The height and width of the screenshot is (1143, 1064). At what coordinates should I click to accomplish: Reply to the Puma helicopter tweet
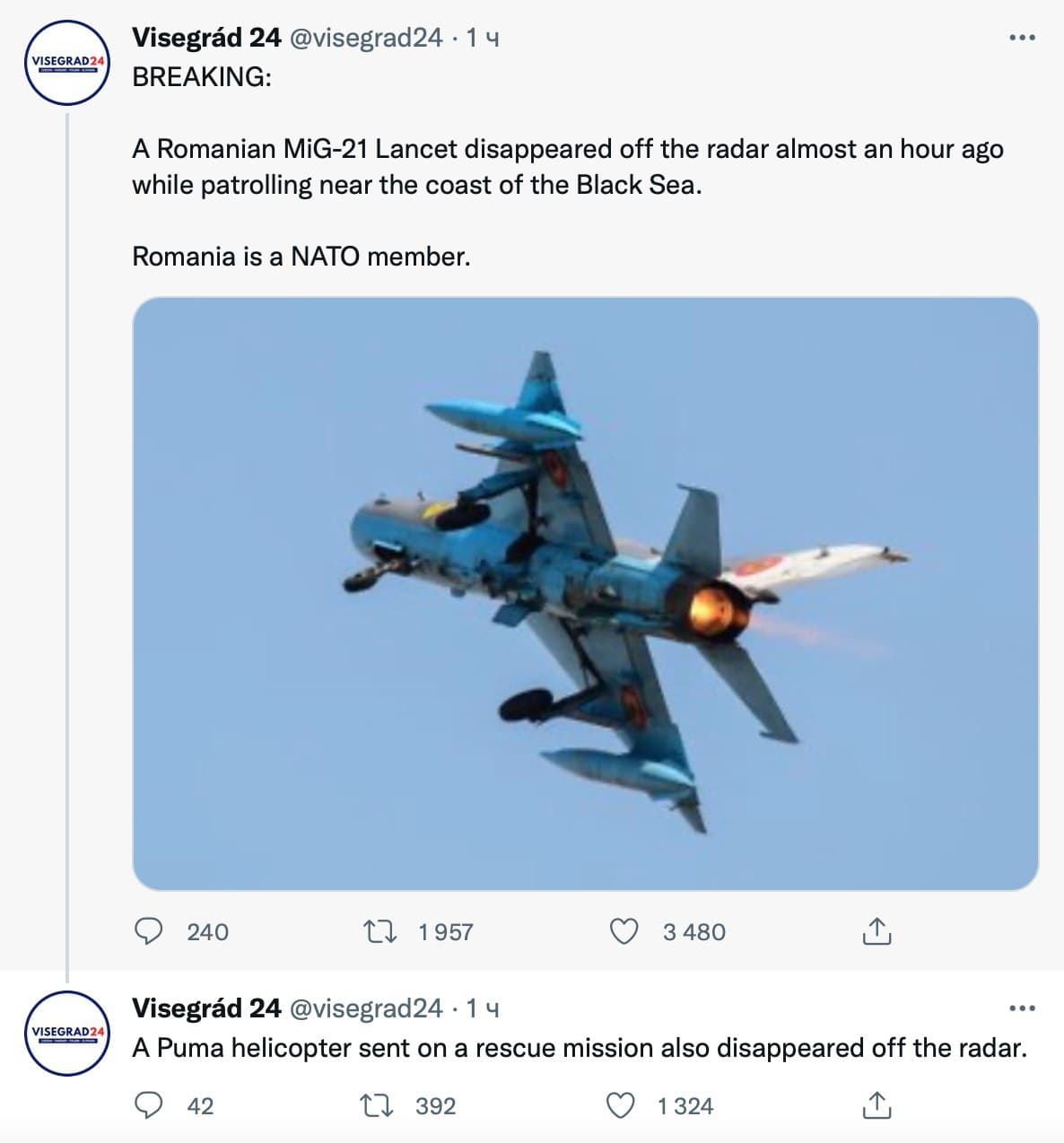point(147,1106)
